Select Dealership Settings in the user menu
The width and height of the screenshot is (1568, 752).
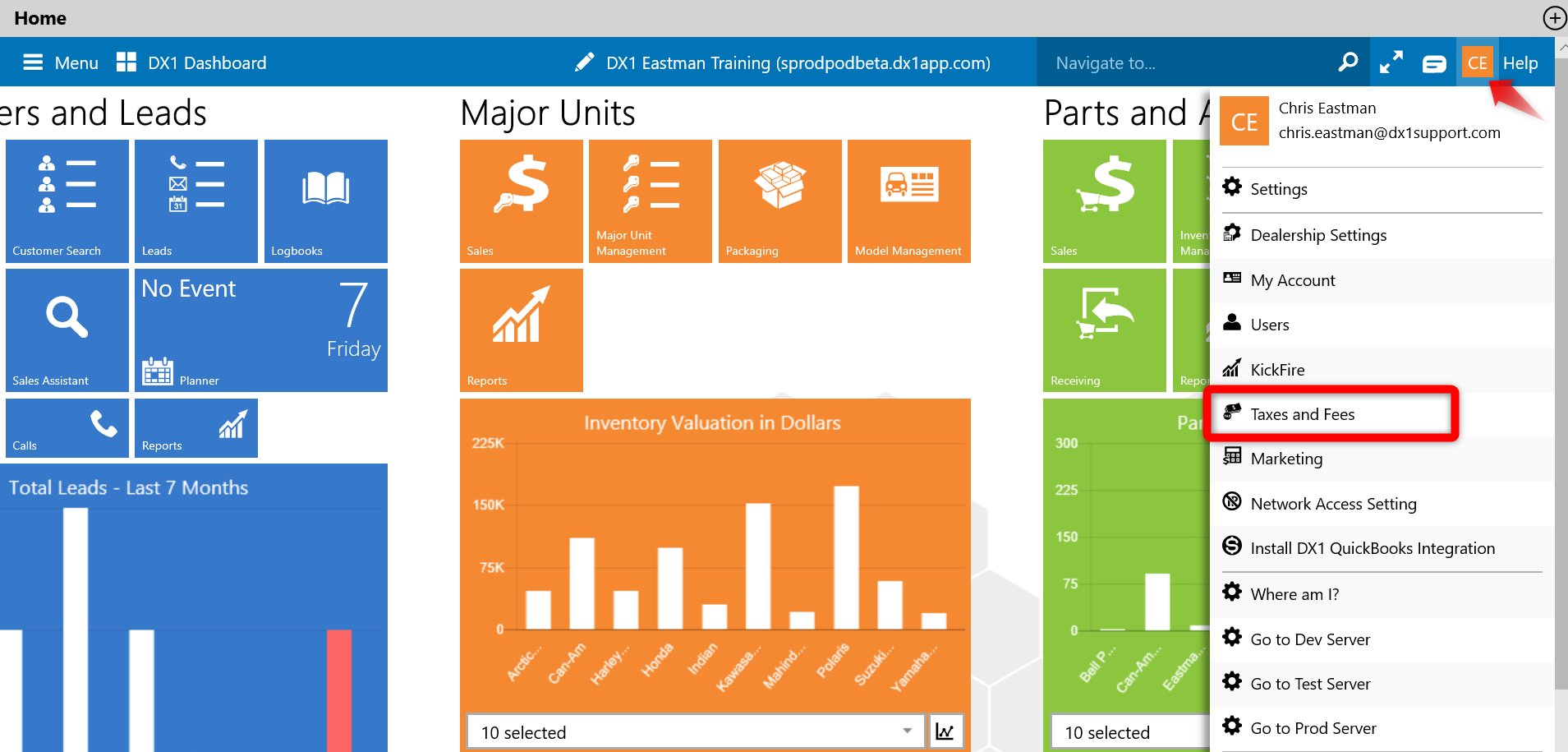(x=1382, y=235)
